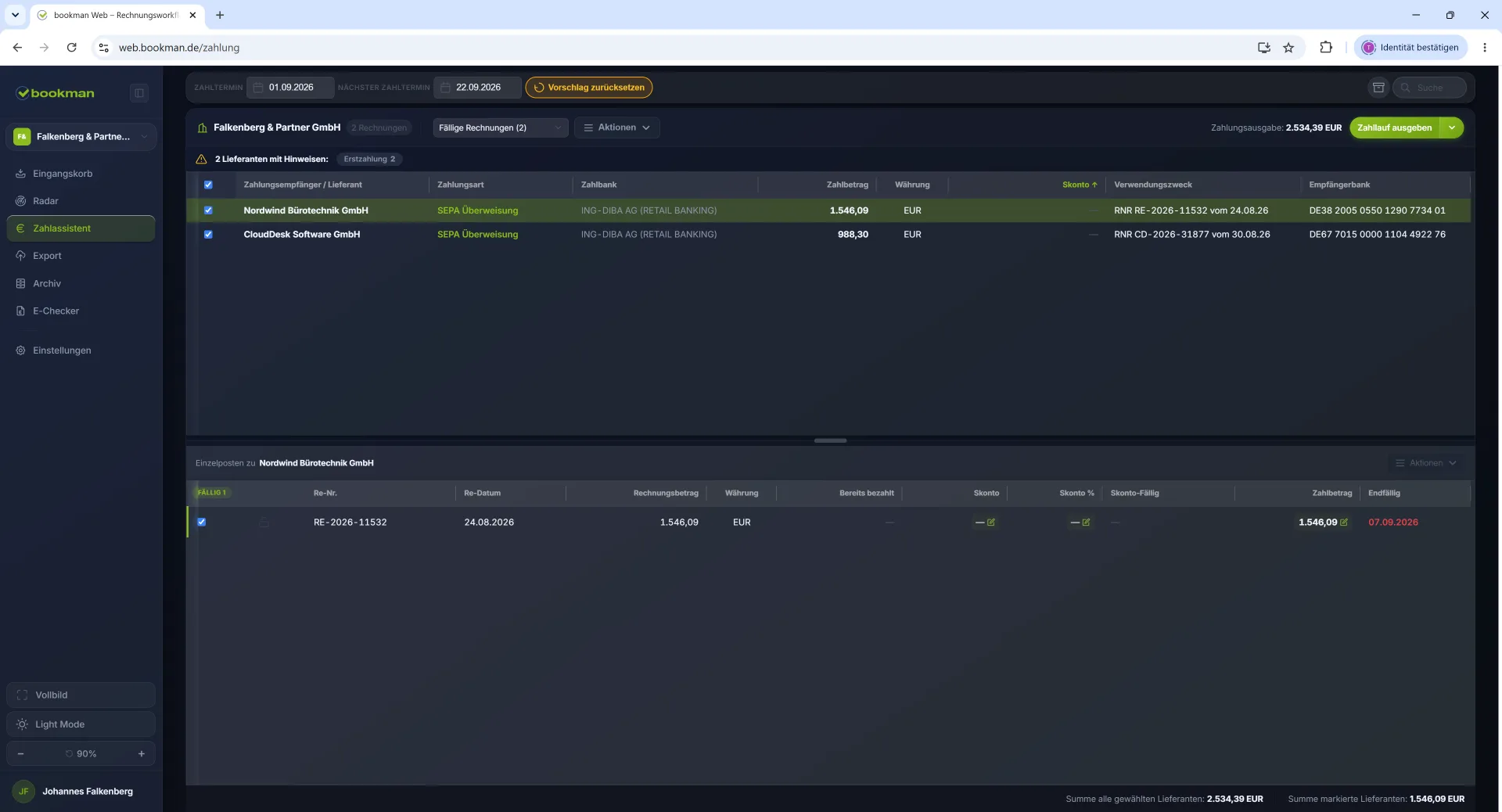Click the FÄLLIG 1 status badge
Image resolution: width=1502 pixels, height=812 pixels.
(211, 493)
